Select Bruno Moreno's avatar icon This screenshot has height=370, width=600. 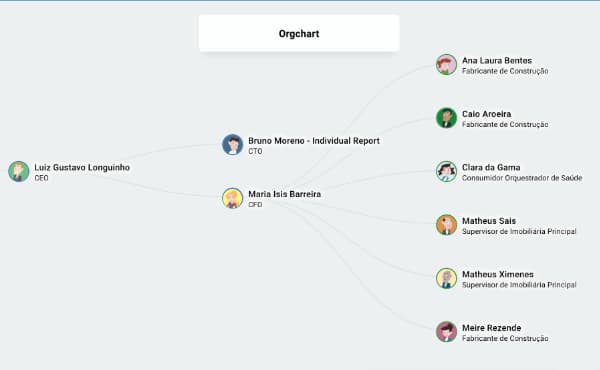(x=233, y=145)
